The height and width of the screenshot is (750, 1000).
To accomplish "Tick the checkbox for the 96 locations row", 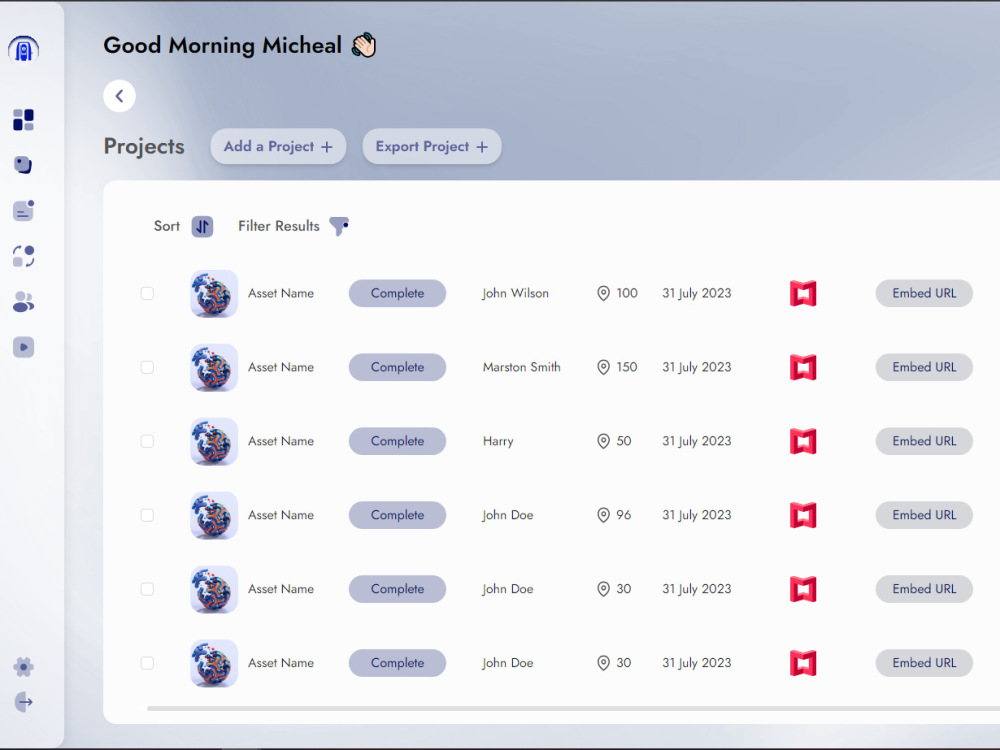I will (x=147, y=515).
